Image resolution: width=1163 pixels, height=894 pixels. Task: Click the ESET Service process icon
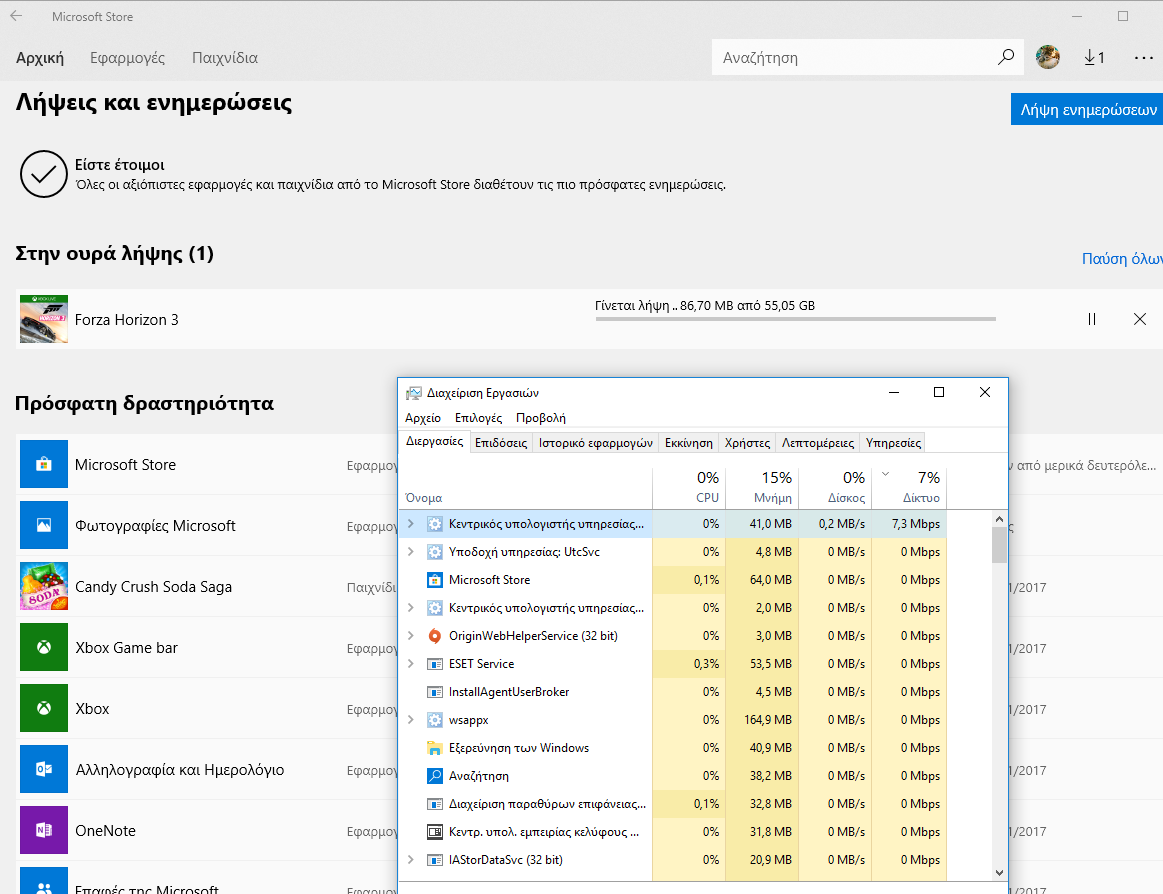click(435, 664)
